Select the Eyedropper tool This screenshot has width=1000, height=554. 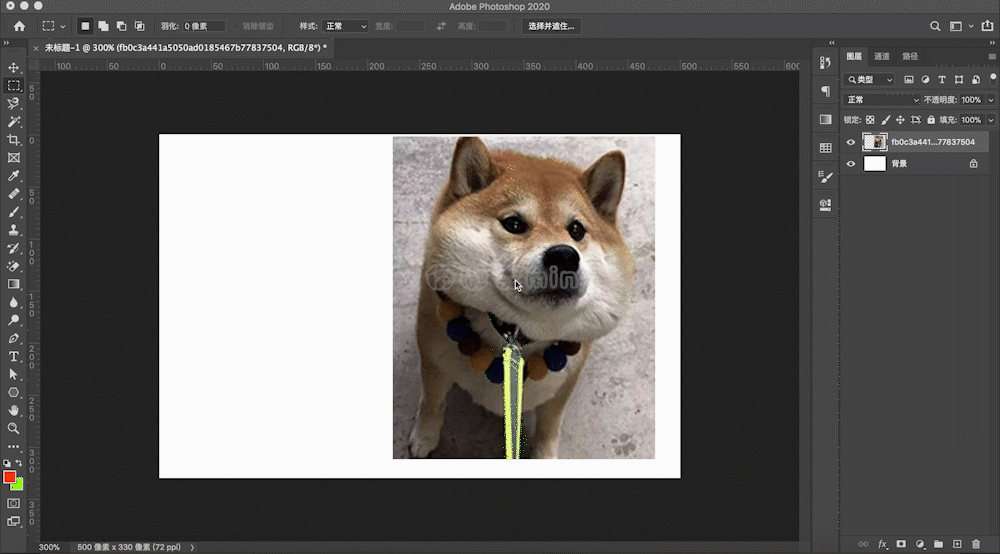tap(13, 176)
